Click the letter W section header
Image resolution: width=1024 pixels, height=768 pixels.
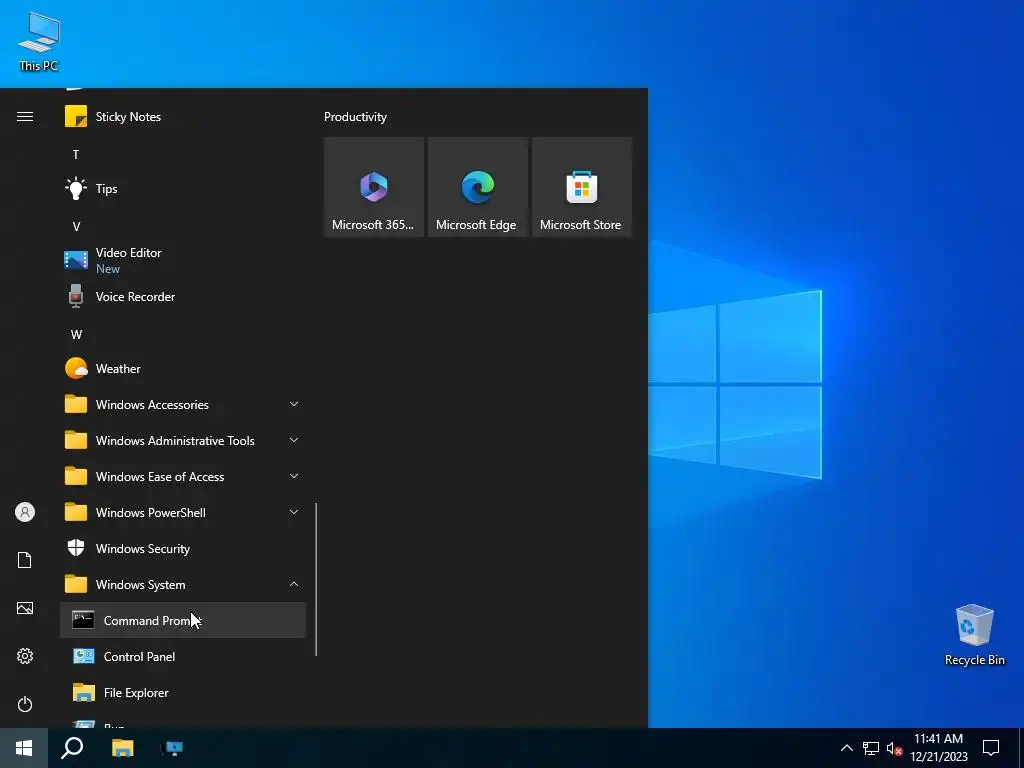76,334
